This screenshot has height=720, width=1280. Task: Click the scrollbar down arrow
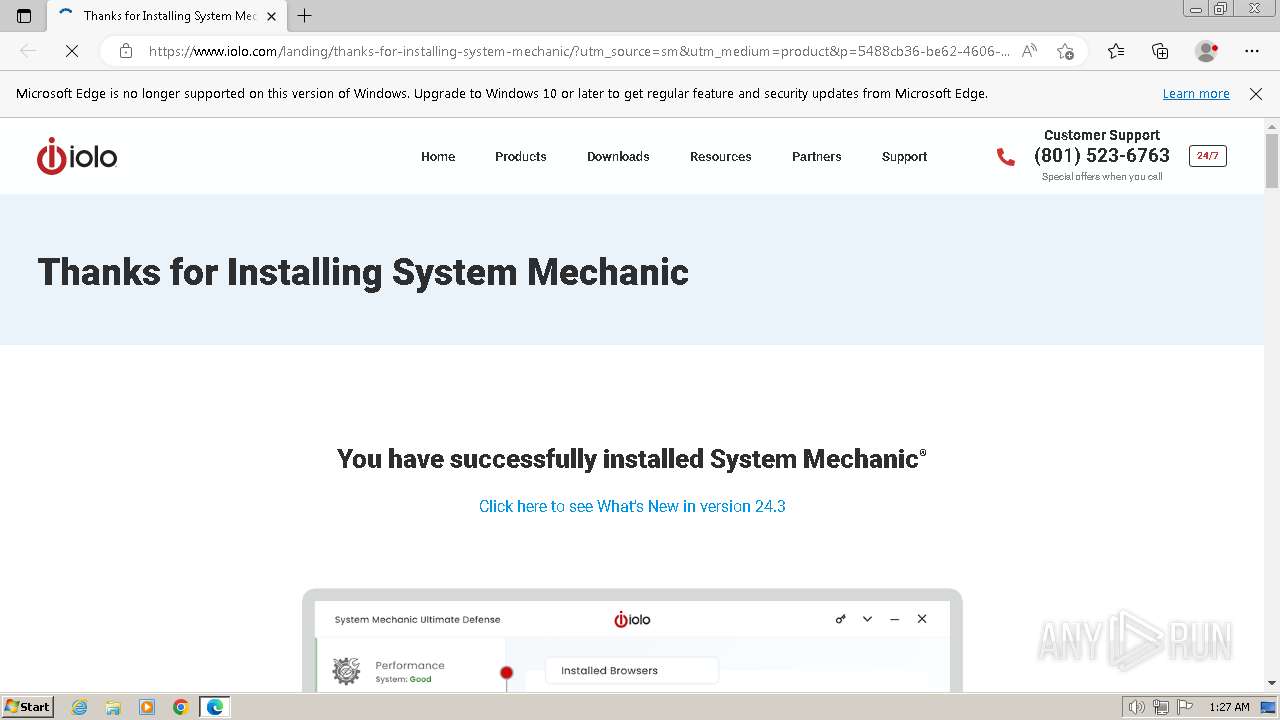pos(1272,683)
